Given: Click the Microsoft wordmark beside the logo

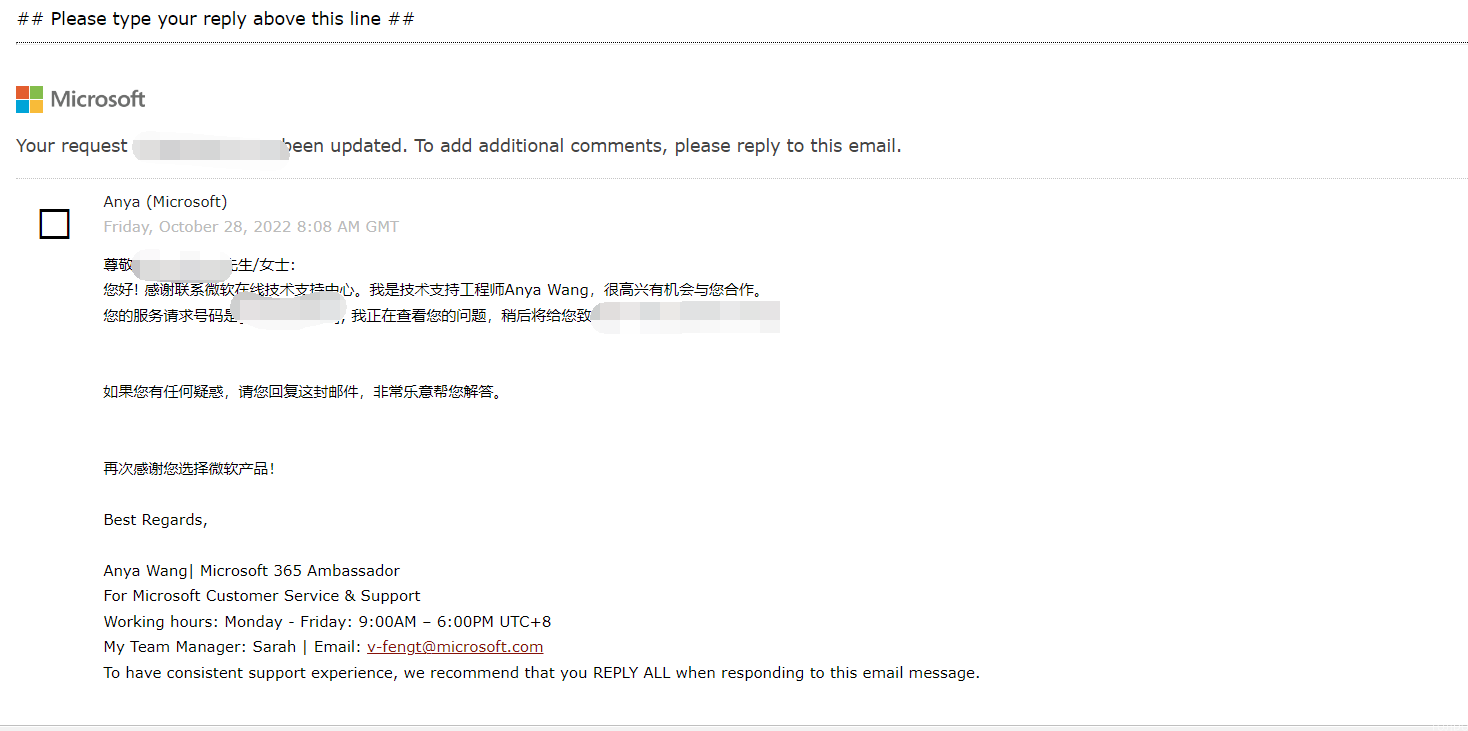Looking at the screenshot, I should point(98,99).
